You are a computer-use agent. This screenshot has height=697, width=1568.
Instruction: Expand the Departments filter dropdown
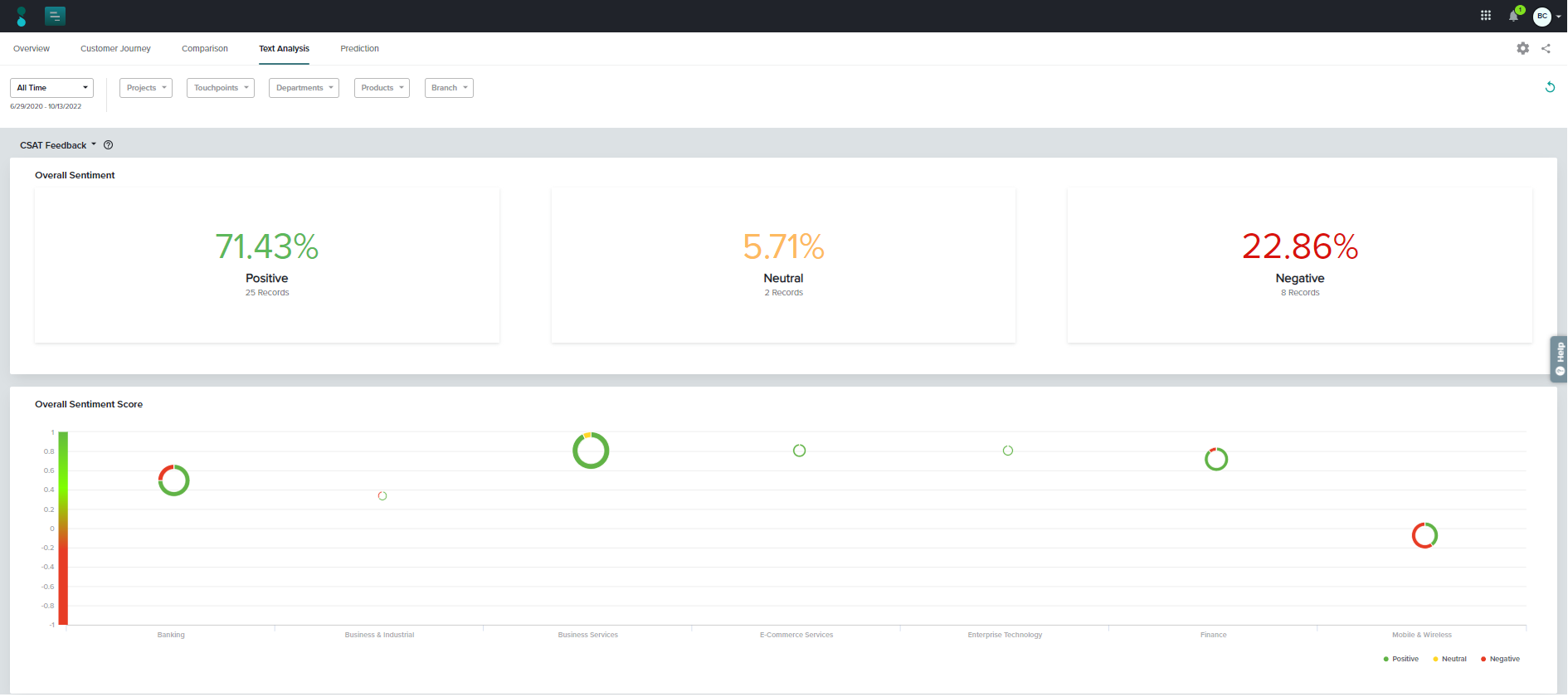coord(304,88)
